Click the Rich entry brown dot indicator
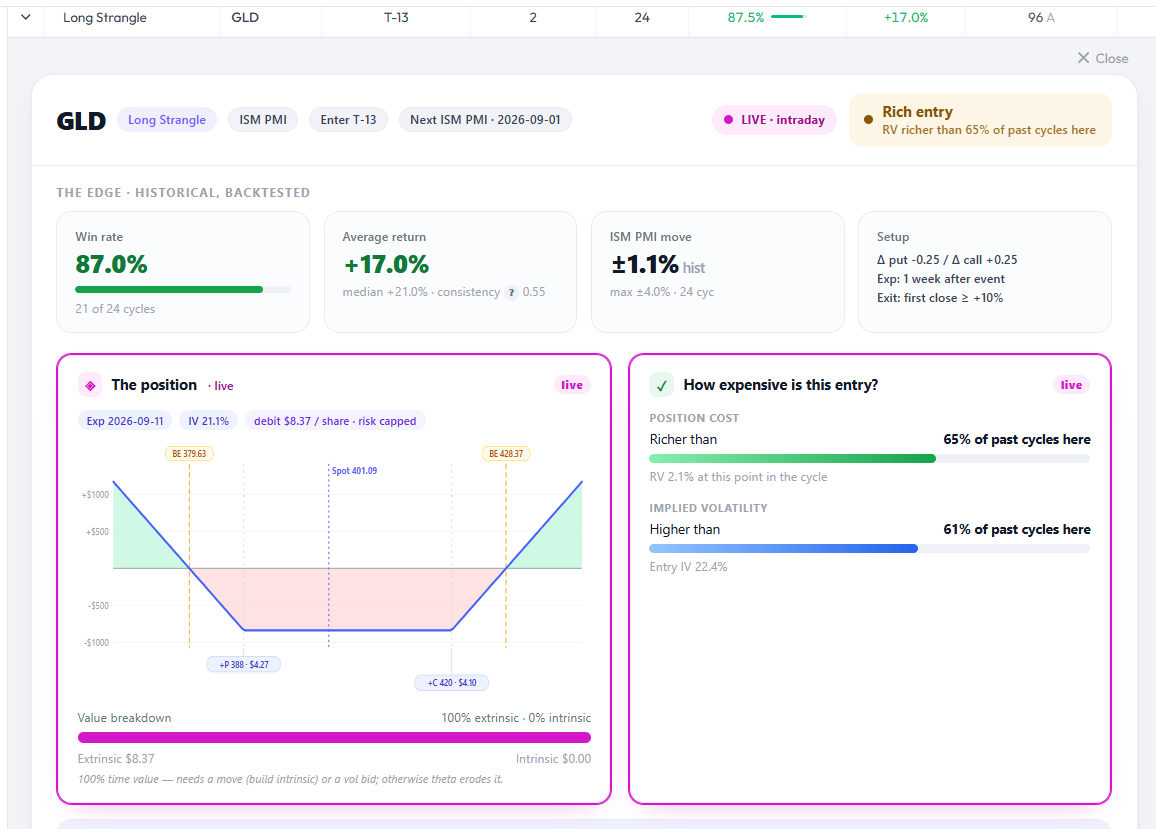1156x829 pixels. [x=868, y=119]
